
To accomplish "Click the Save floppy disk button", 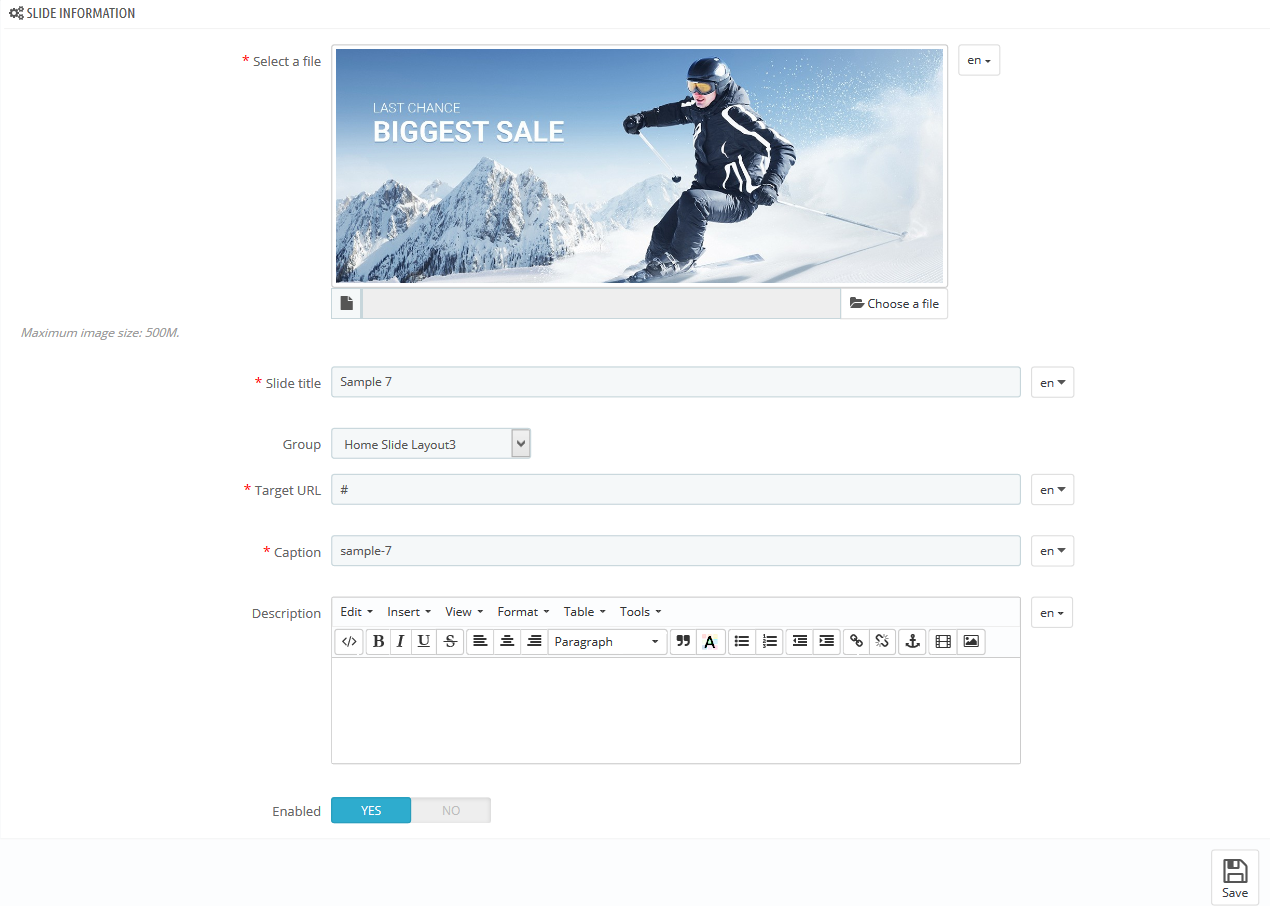I will [x=1235, y=877].
